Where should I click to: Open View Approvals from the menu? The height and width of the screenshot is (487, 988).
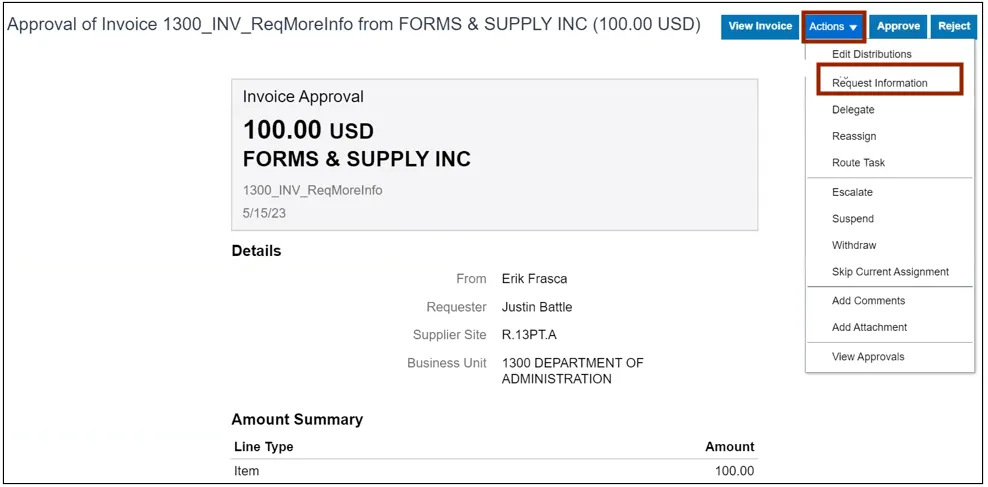click(x=868, y=357)
